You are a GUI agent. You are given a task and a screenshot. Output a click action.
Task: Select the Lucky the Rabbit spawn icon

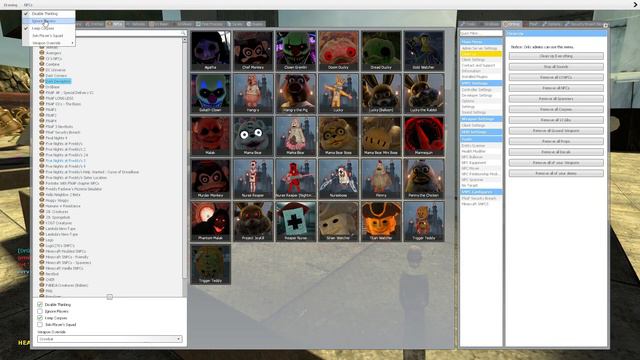click(424, 93)
